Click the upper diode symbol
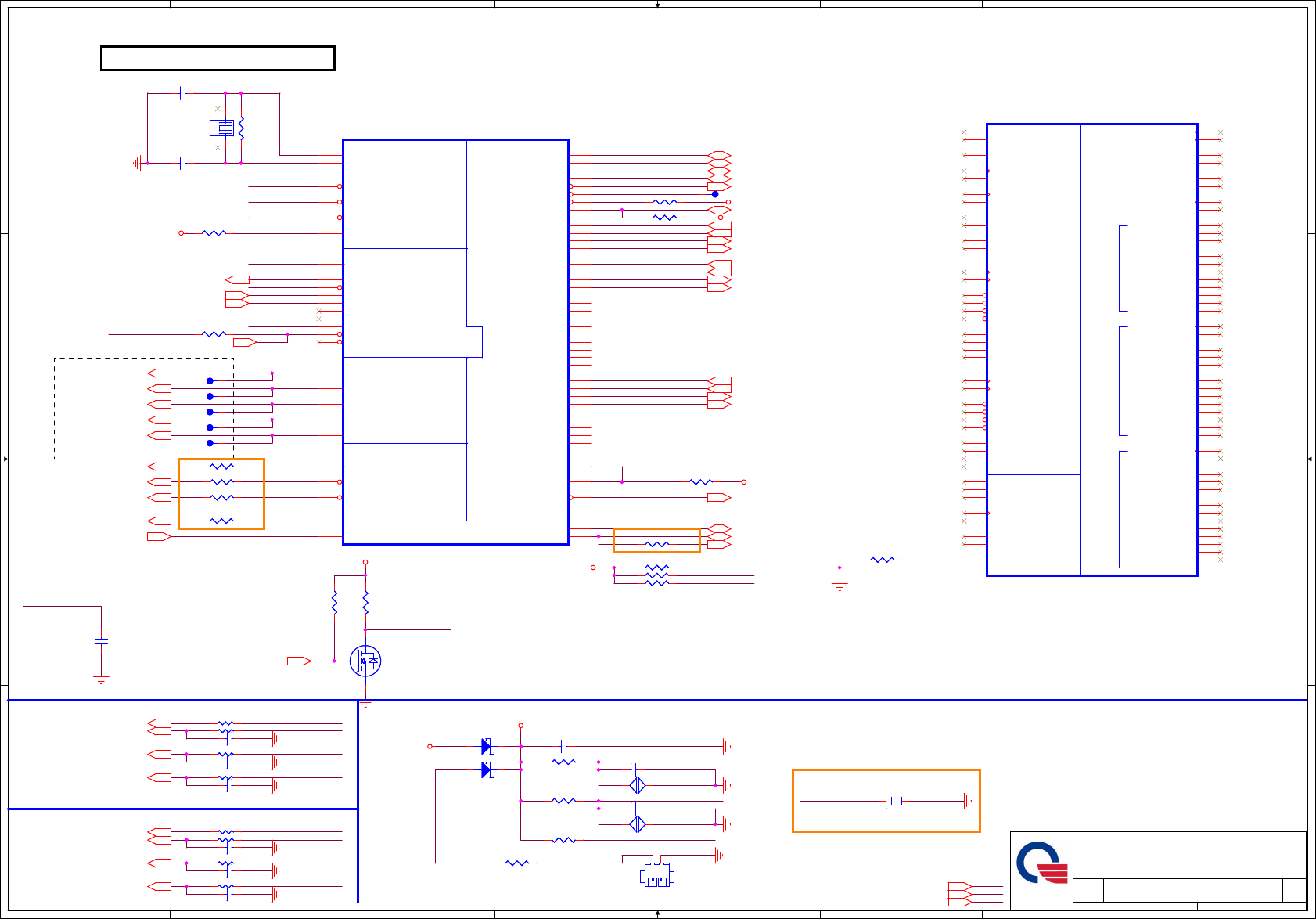 [x=487, y=746]
